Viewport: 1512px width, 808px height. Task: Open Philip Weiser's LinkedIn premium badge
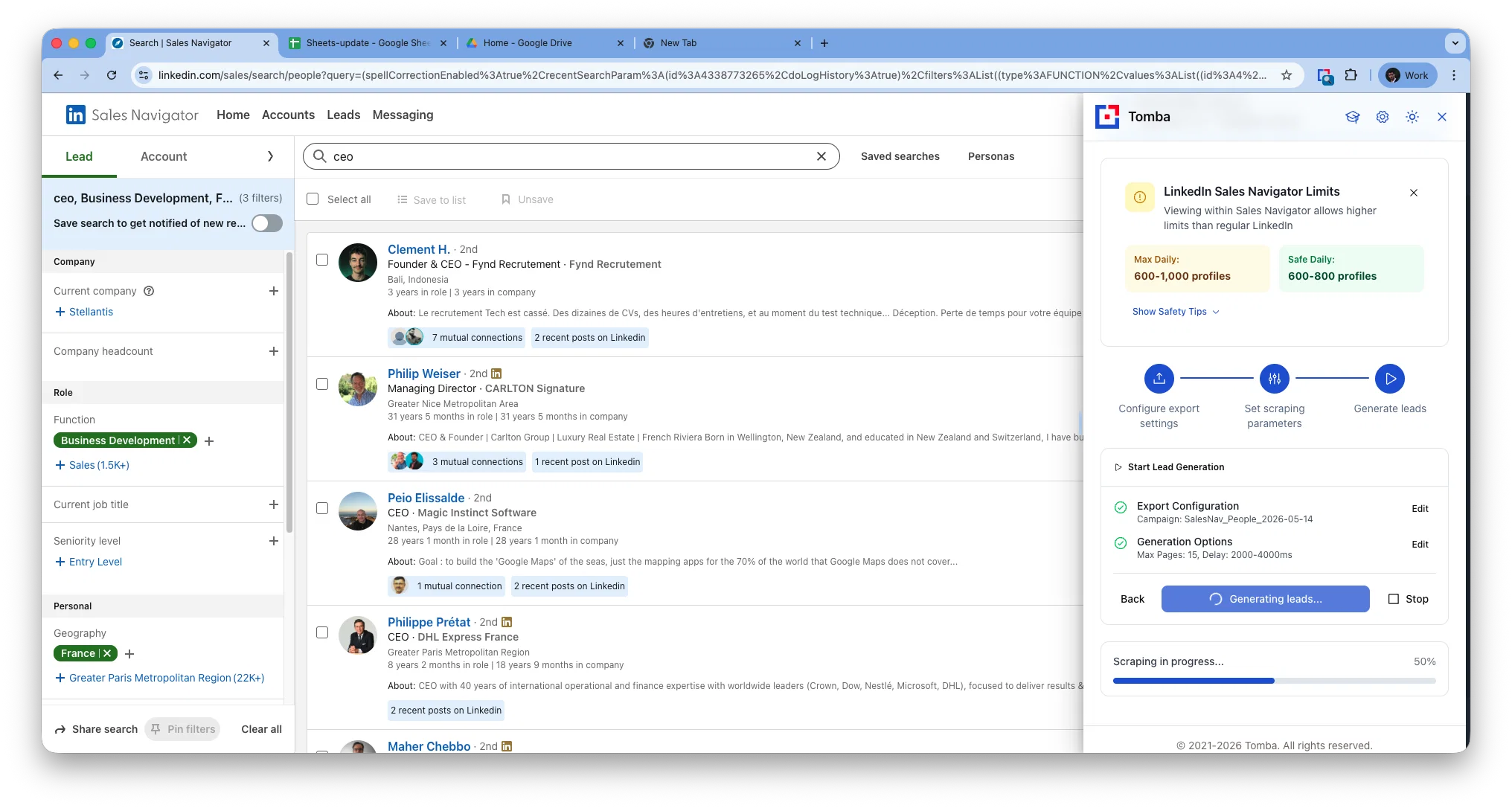point(496,373)
